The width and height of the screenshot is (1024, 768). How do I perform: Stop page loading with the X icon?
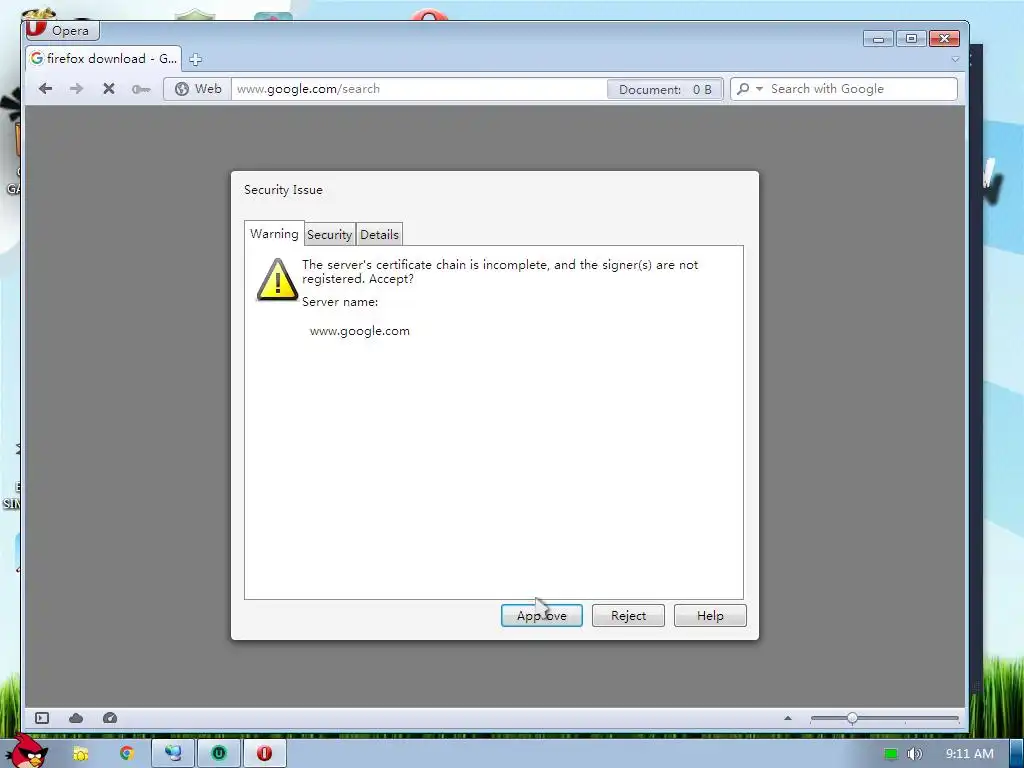point(109,89)
